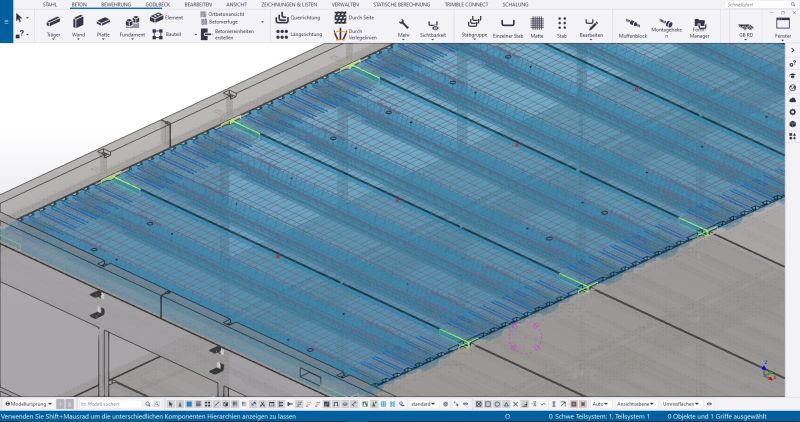Image resolution: width=800 pixels, height=422 pixels.
Task: Click the Wand wall tool
Action: (x=79, y=24)
